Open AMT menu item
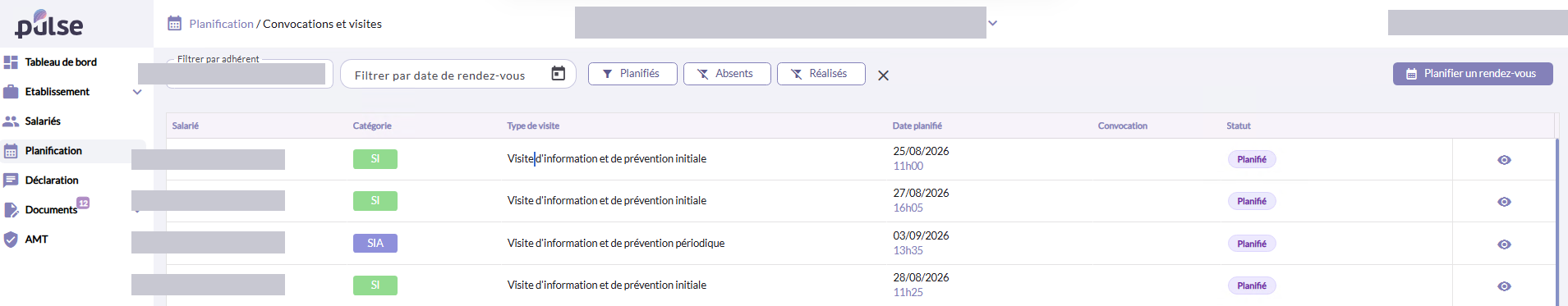Viewport: 1568px width, 306px height. [x=36, y=240]
